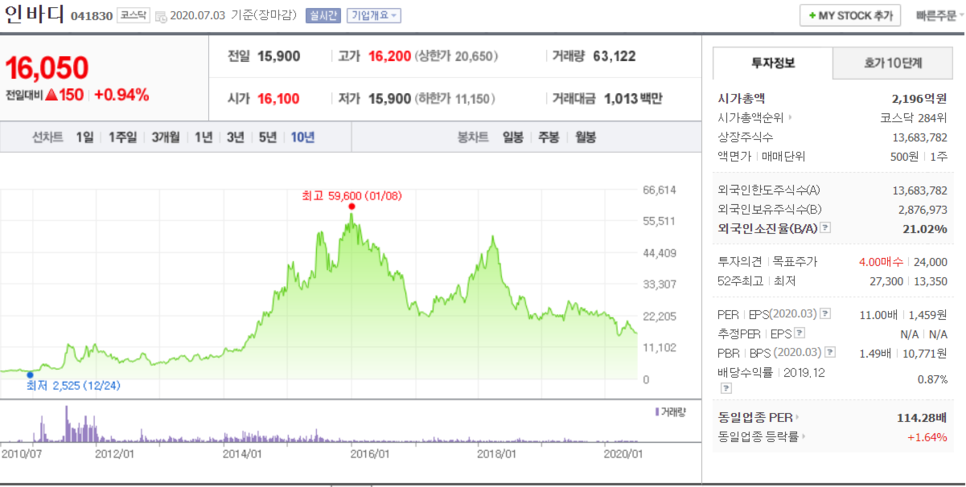Click the 코스닥 market badge

coord(134,15)
